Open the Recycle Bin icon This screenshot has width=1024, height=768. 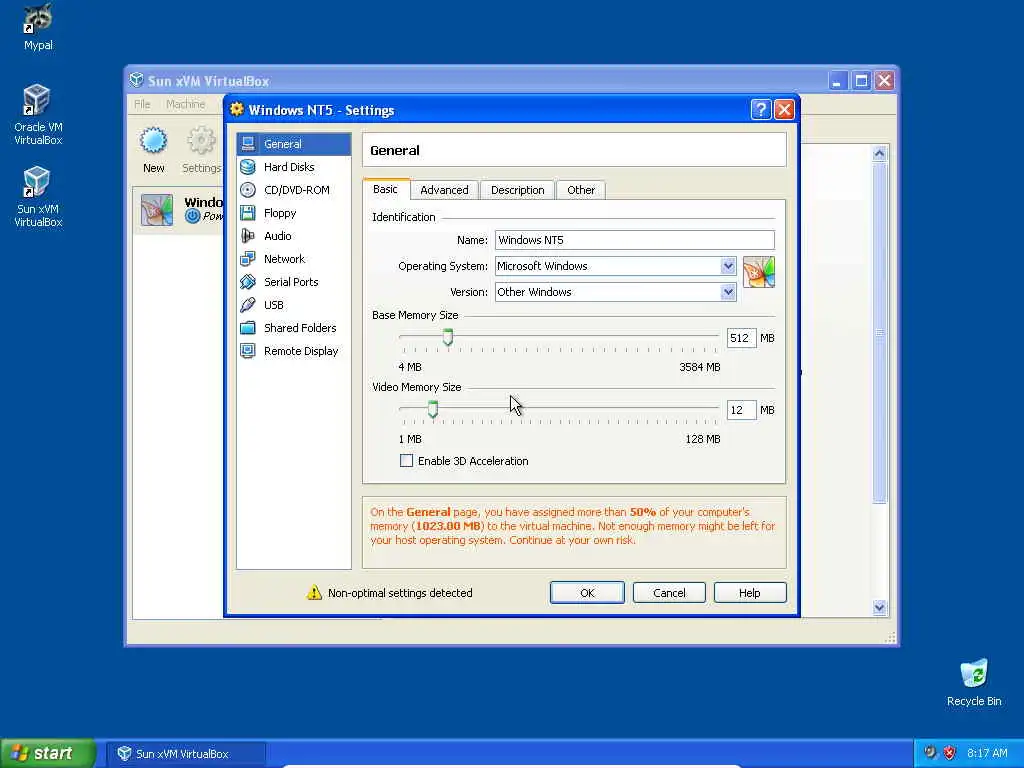tap(974, 682)
